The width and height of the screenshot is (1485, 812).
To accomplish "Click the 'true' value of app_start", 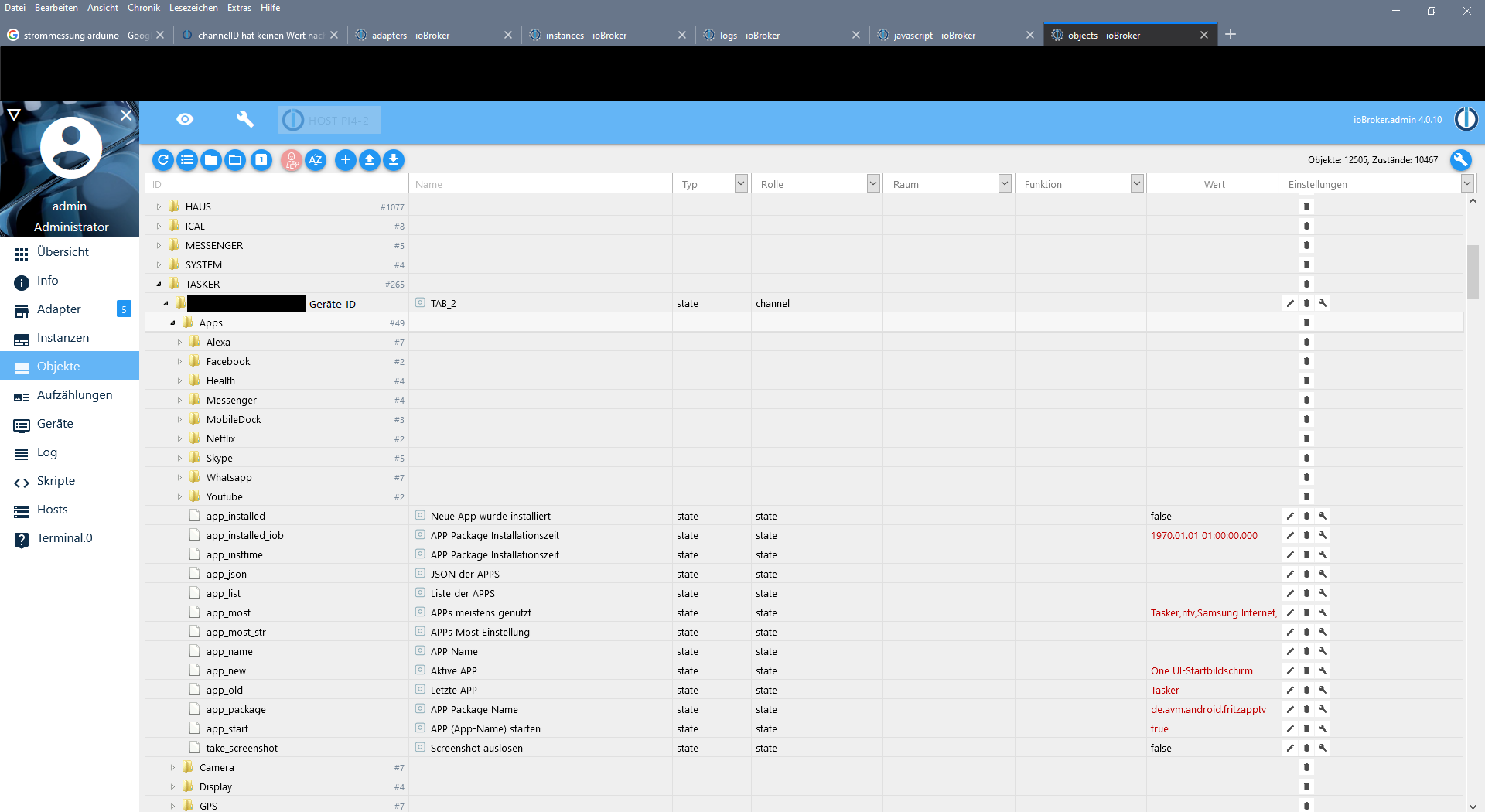I will [1159, 729].
